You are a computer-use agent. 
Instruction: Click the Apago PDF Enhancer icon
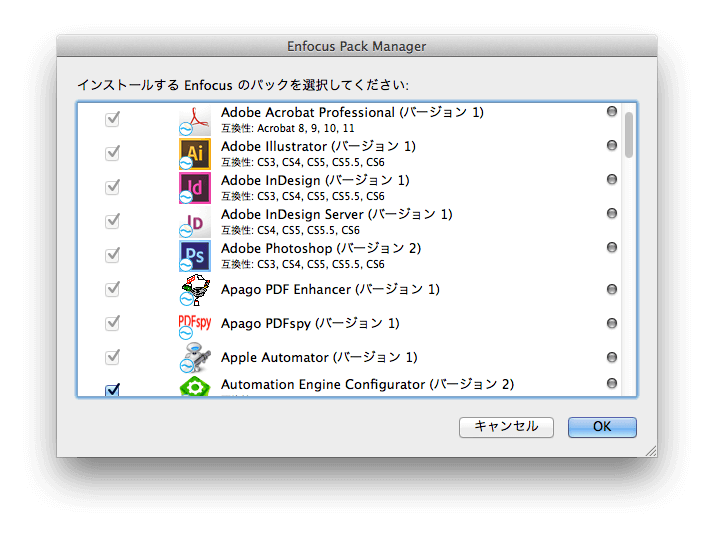(195, 290)
